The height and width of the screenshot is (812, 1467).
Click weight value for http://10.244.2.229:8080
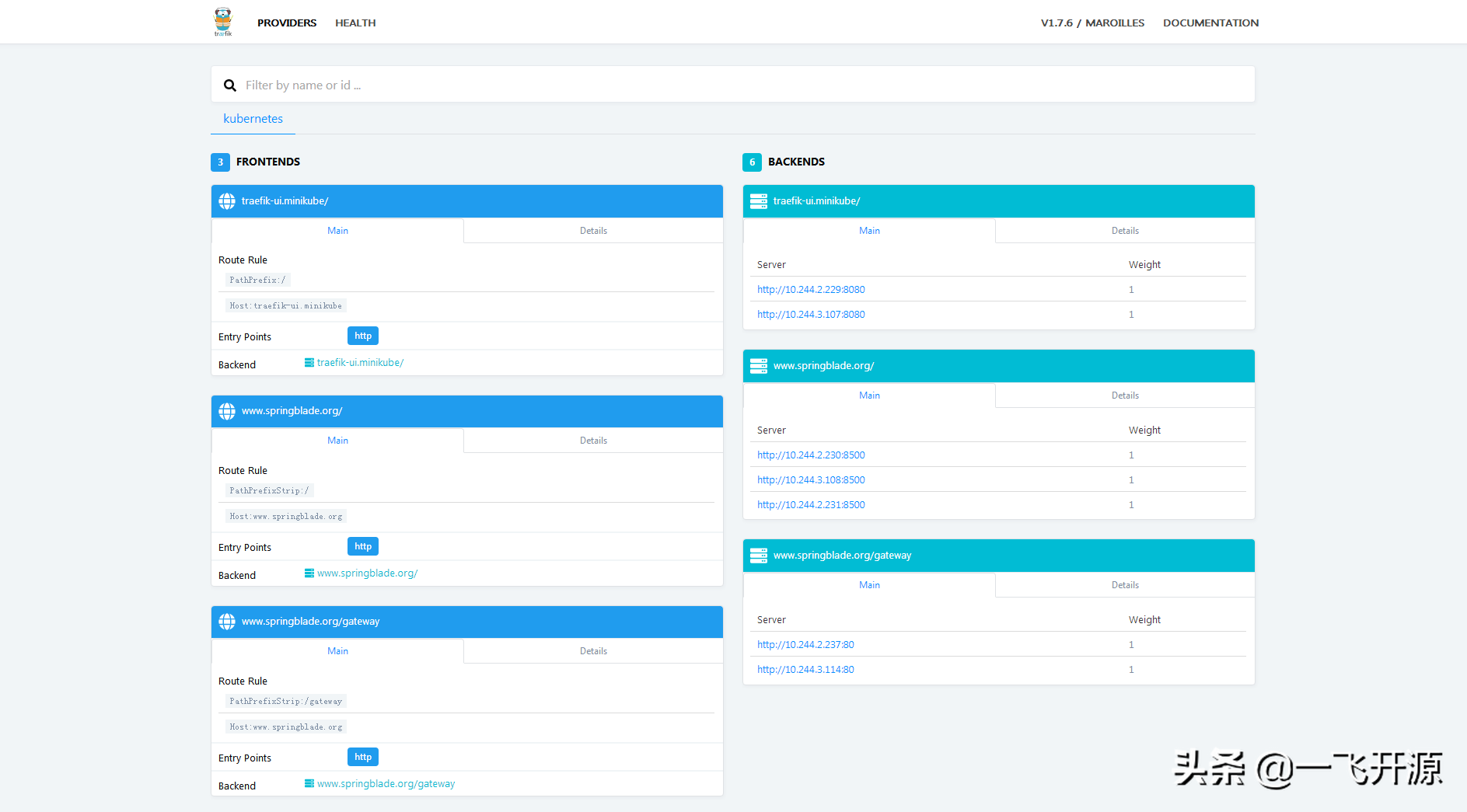1131,290
